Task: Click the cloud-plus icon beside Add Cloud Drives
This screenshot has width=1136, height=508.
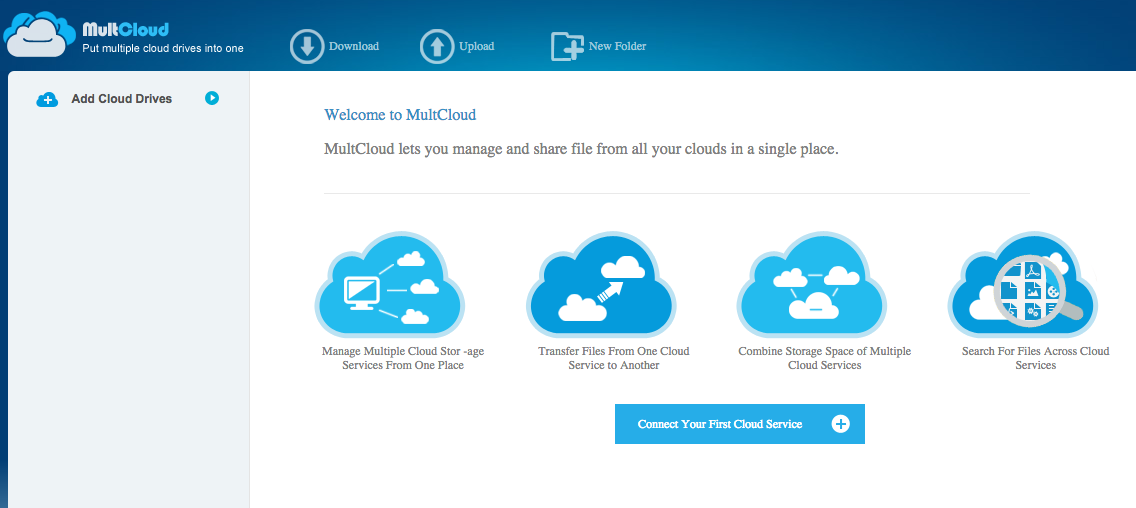Action: [47, 99]
